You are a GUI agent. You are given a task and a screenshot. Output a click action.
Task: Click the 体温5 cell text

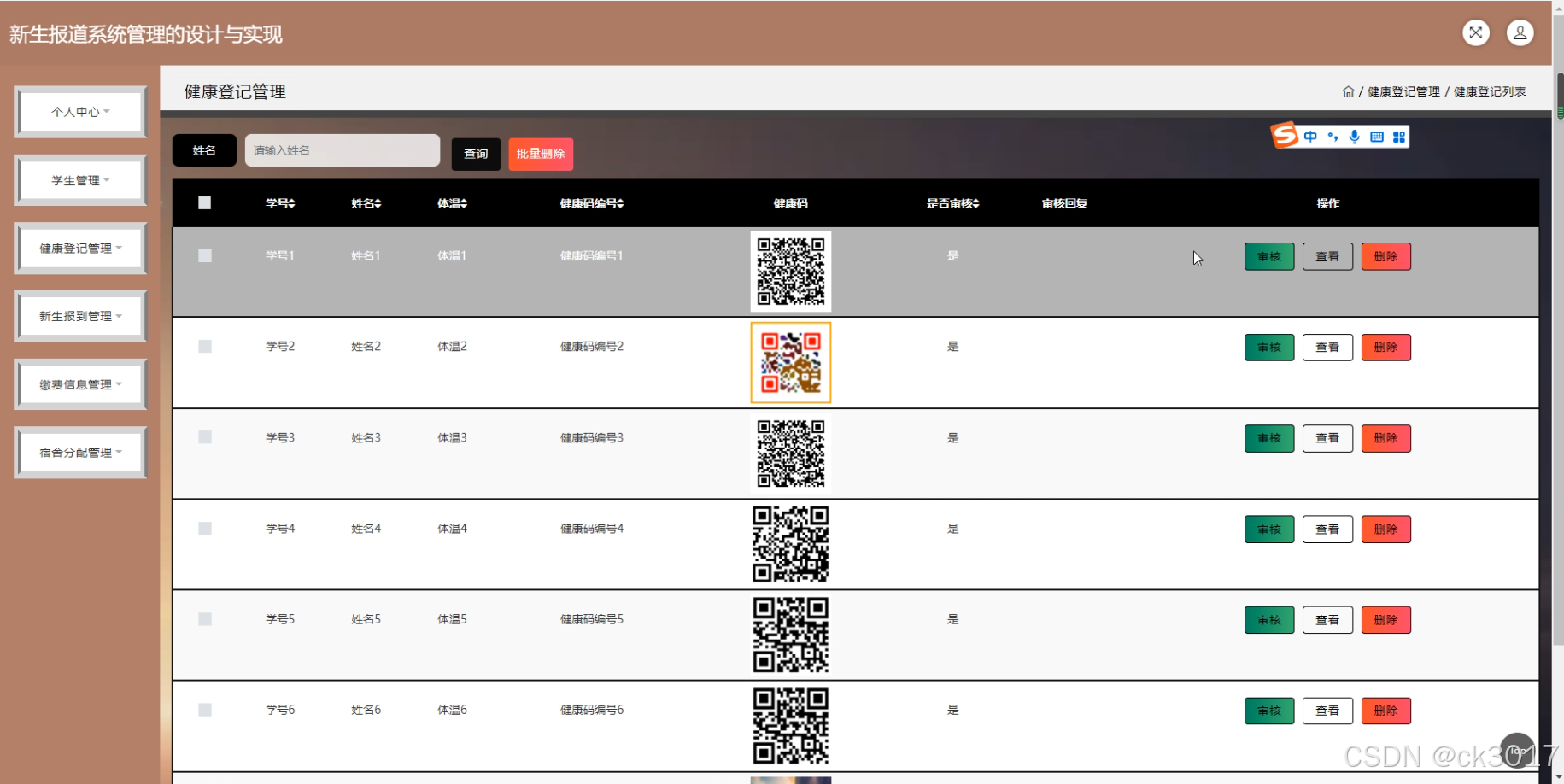pyautogui.click(x=452, y=619)
